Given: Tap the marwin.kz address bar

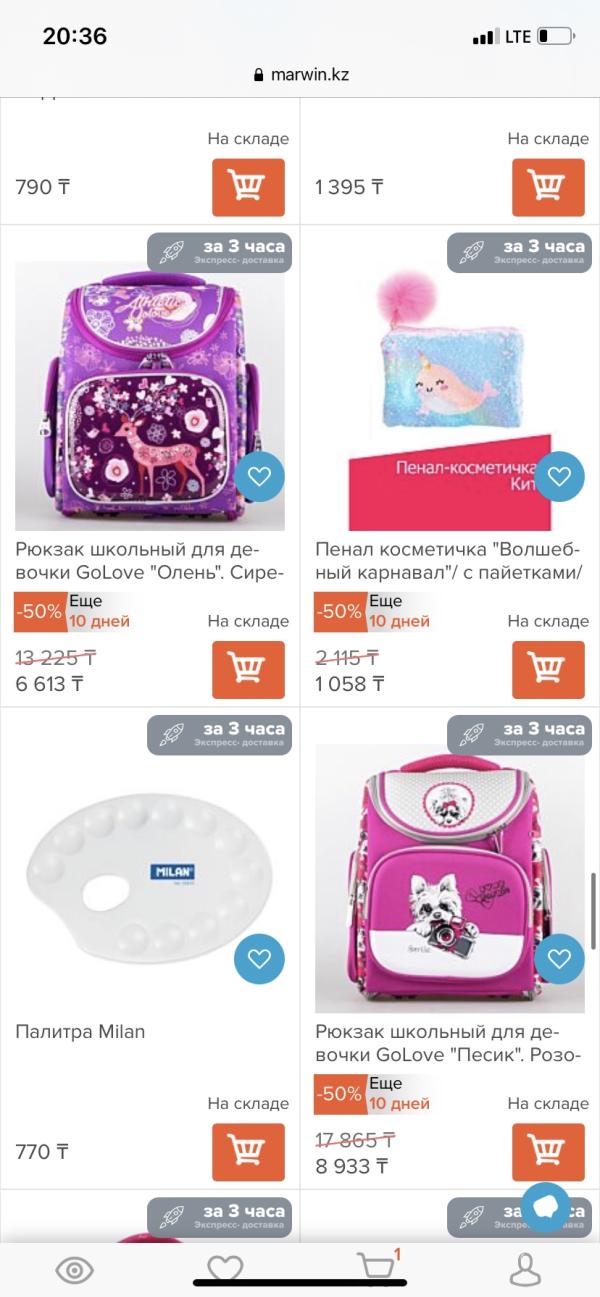Looking at the screenshot, I should click(x=300, y=74).
